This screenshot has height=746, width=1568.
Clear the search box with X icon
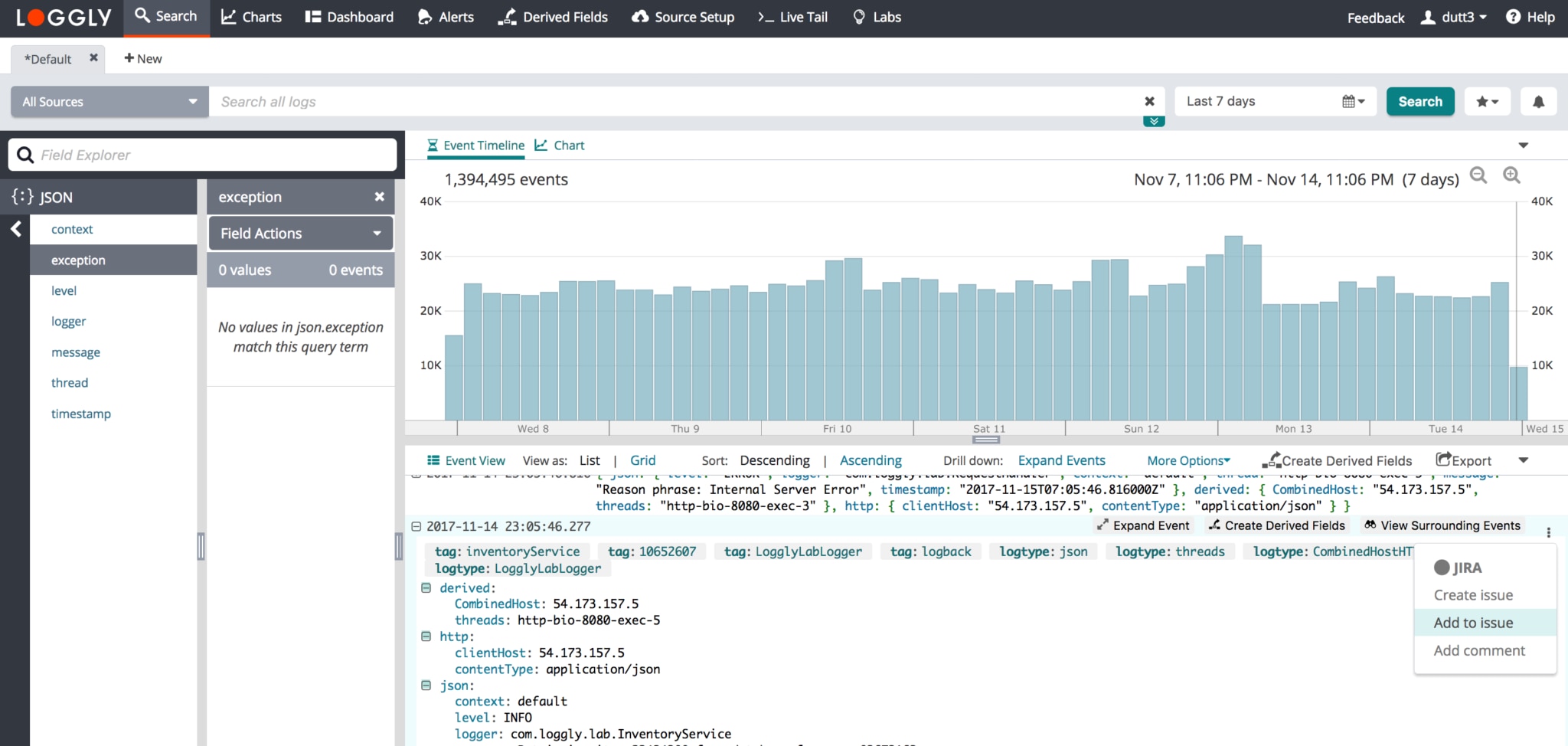[1149, 101]
